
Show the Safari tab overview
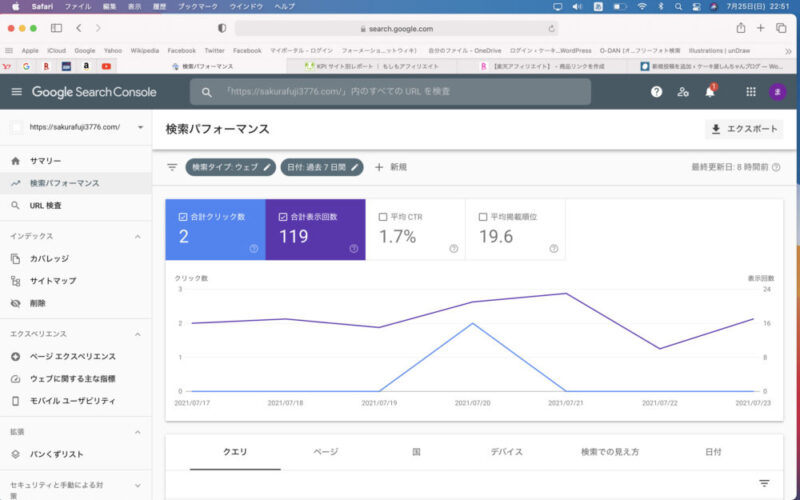pyautogui.click(x=781, y=28)
